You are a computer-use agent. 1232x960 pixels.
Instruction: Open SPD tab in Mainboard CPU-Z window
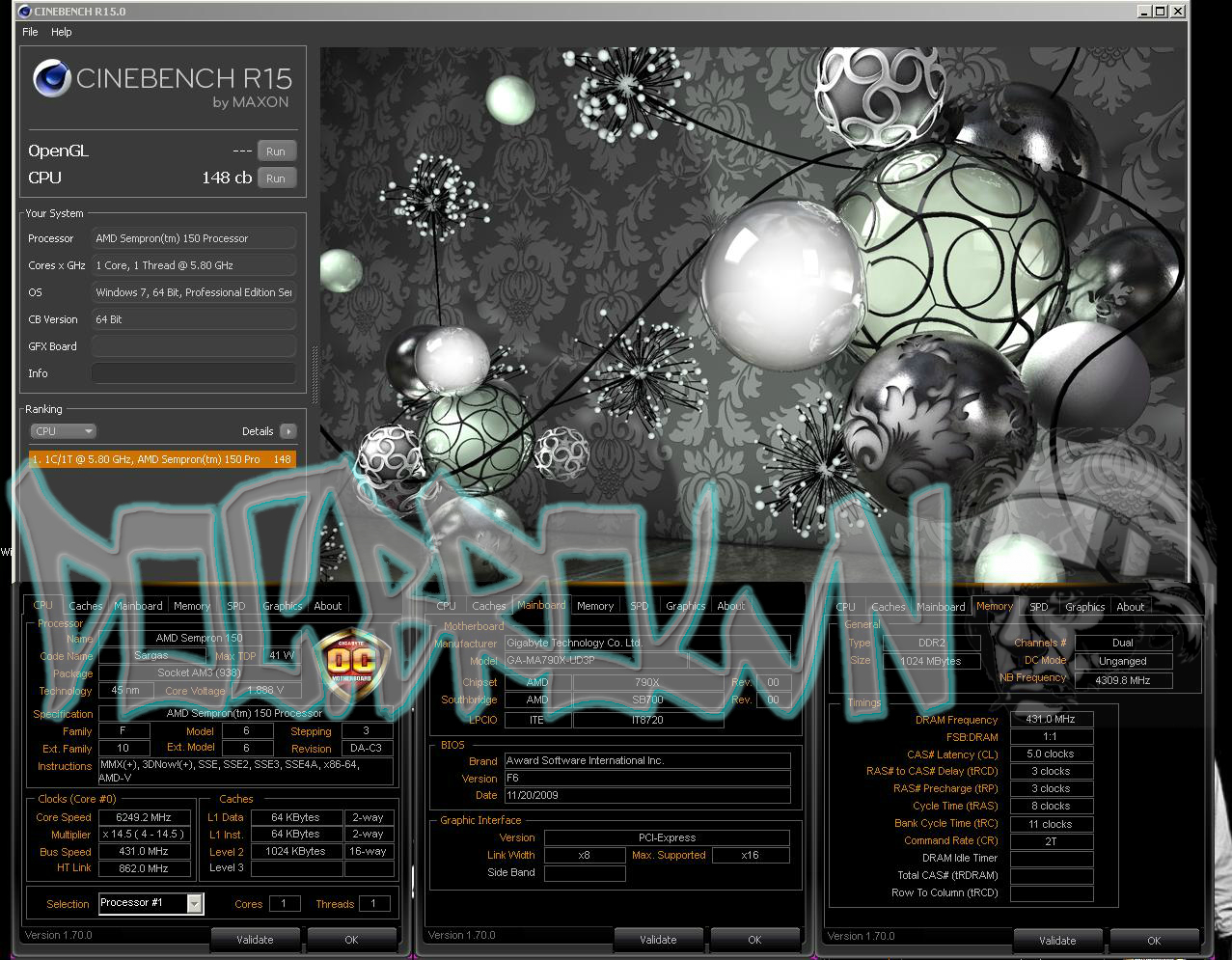(x=640, y=606)
